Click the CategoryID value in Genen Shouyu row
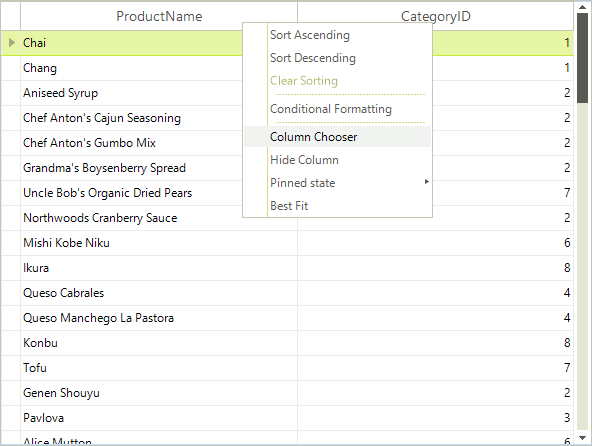Viewport: 592px width, 446px height. tap(435, 393)
